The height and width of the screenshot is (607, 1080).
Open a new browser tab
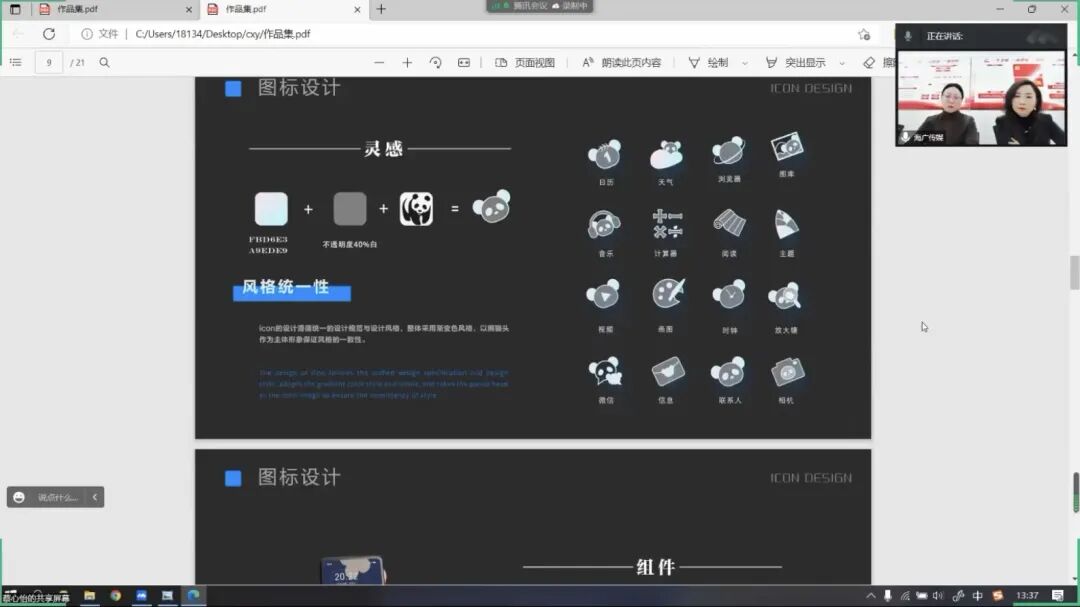[x=383, y=9]
